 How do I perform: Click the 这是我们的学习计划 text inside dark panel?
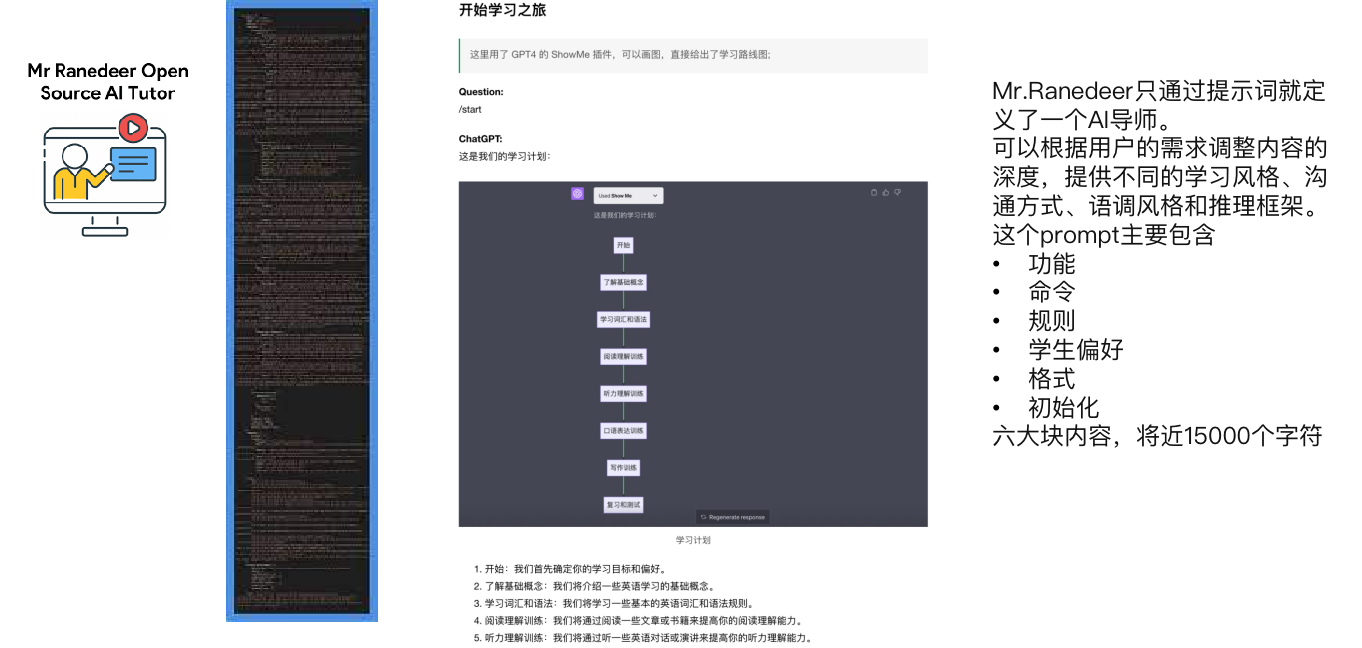pyautogui.click(x=623, y=215)
